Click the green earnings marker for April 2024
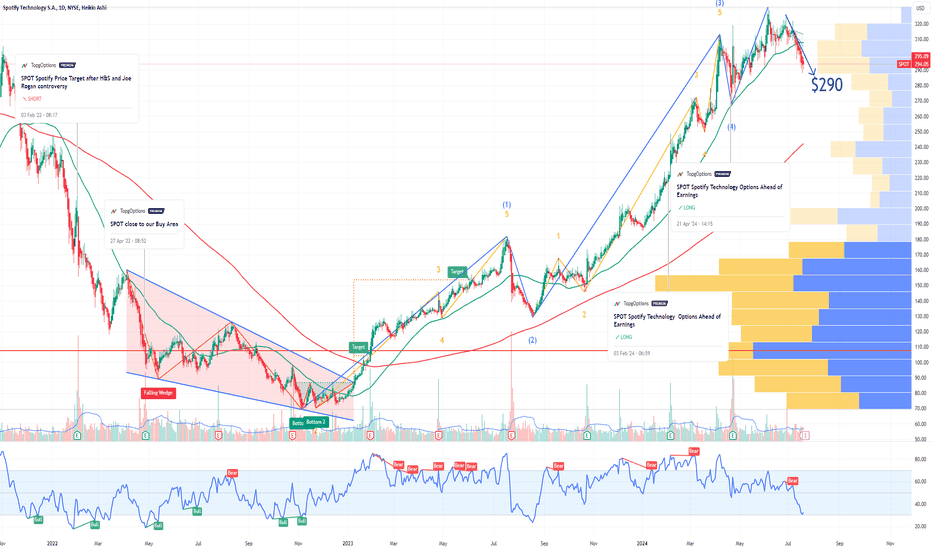 733,436
